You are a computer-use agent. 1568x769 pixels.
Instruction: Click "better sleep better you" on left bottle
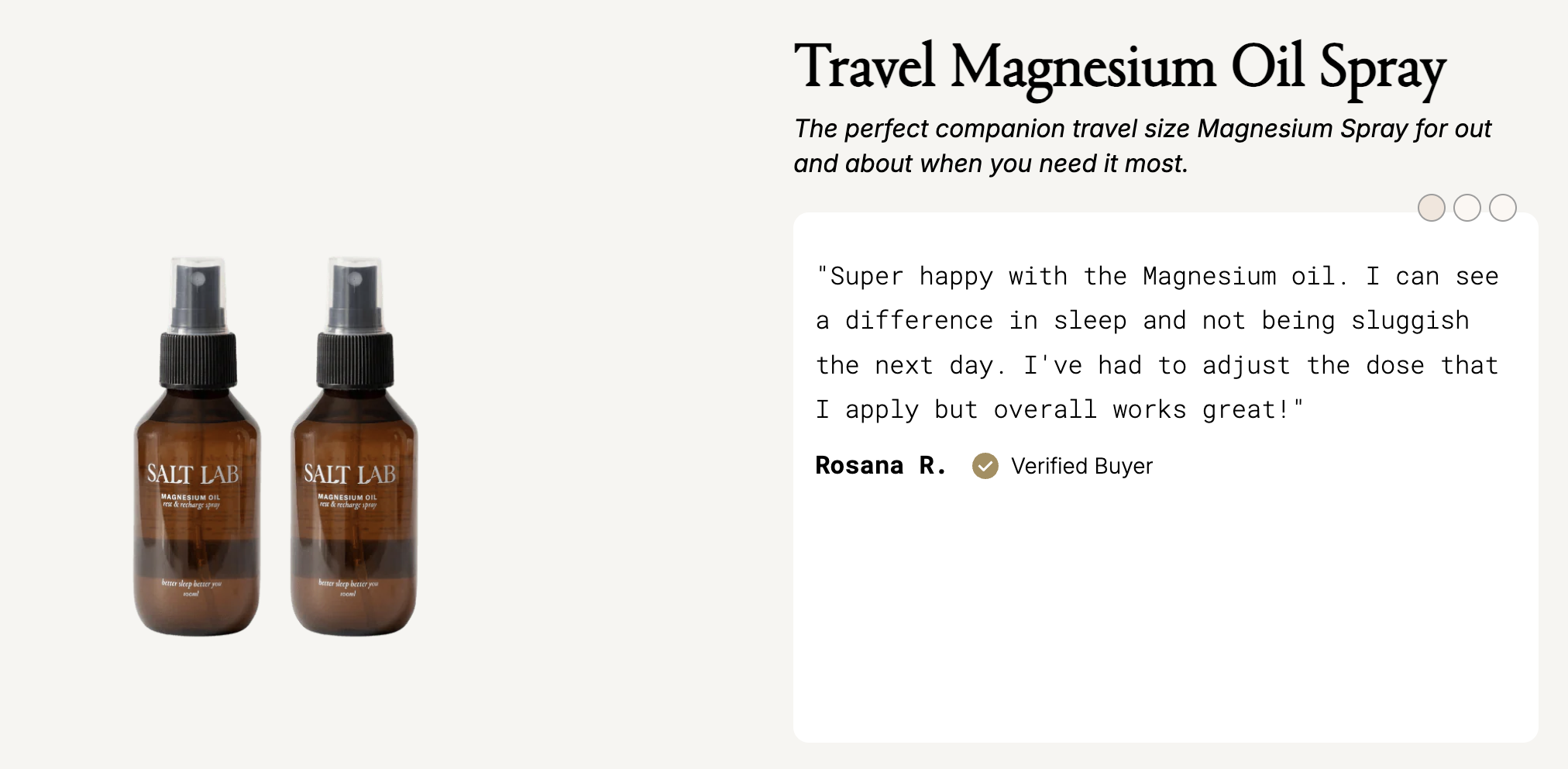pos(191,583)
